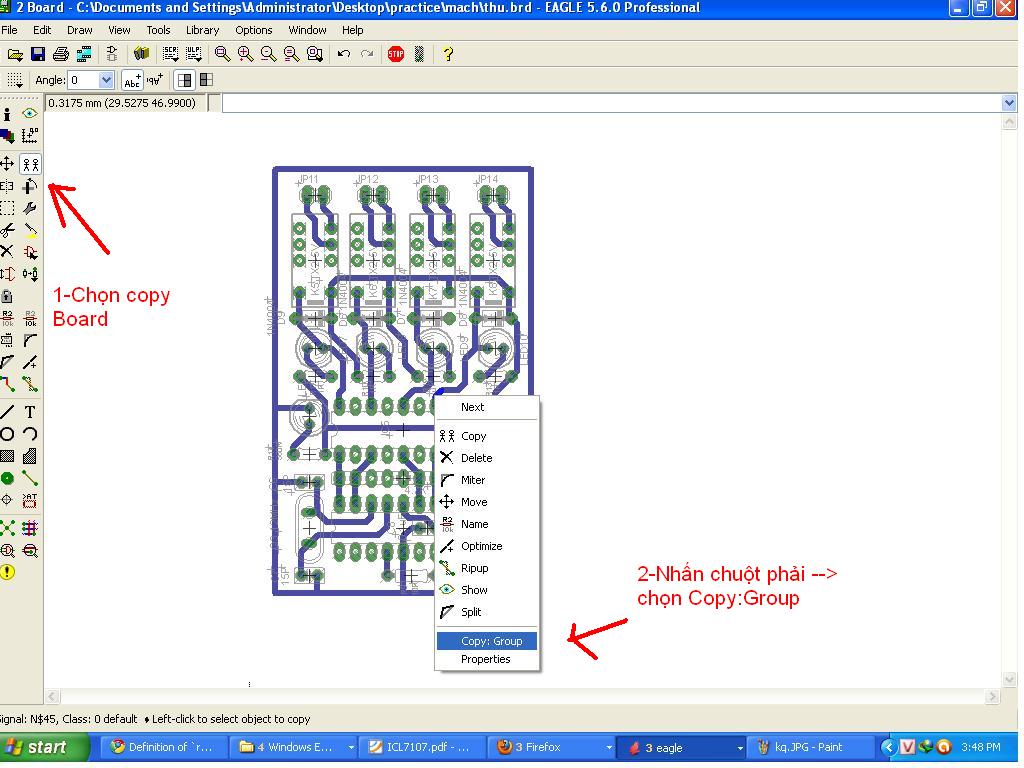
Task: Select the Polygon tool
Action: click(29, 456)
